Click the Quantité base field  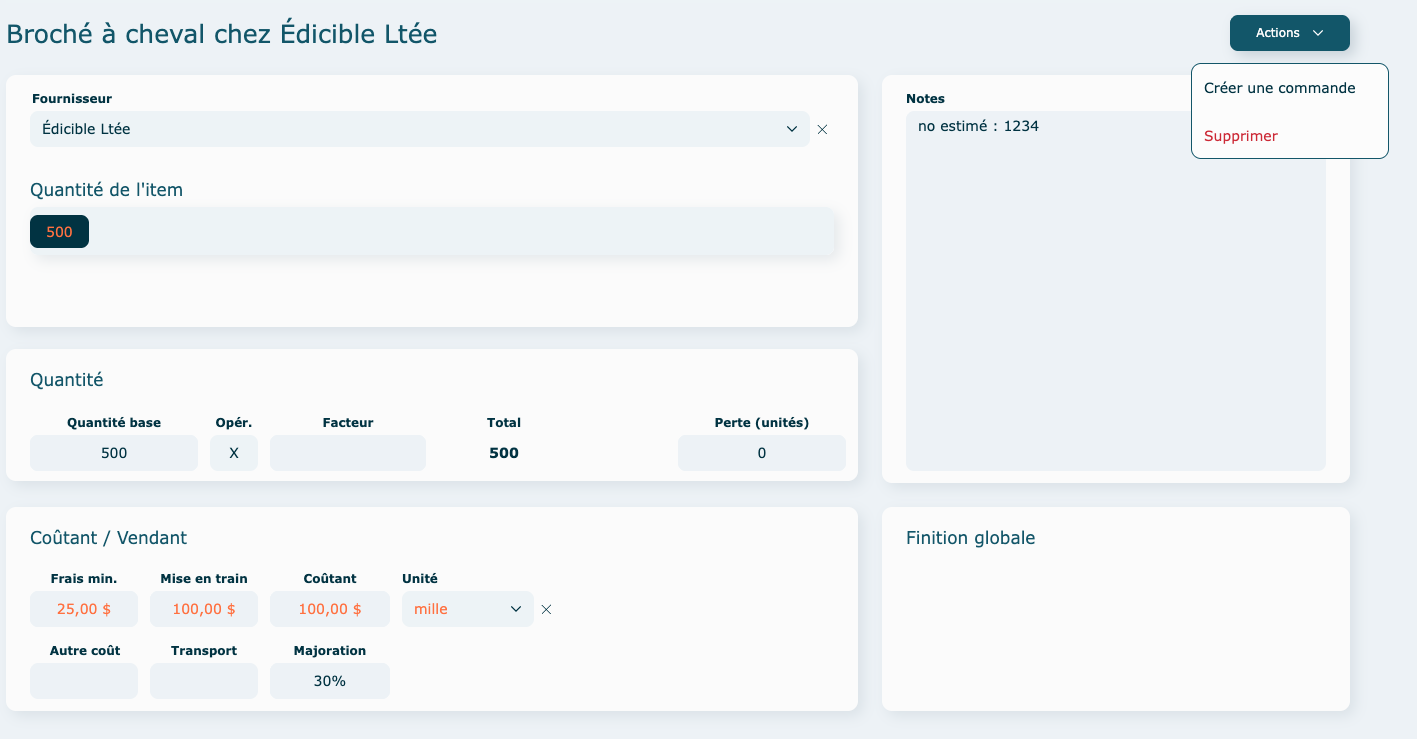[114, 453]
